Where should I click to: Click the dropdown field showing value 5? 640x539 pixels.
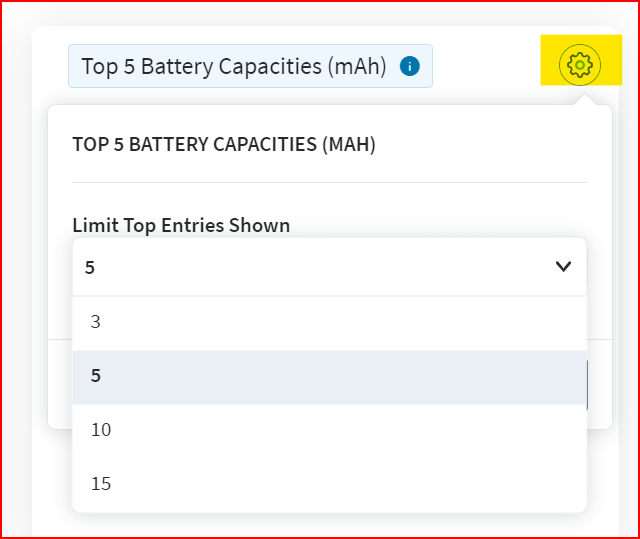click(300, 267)
